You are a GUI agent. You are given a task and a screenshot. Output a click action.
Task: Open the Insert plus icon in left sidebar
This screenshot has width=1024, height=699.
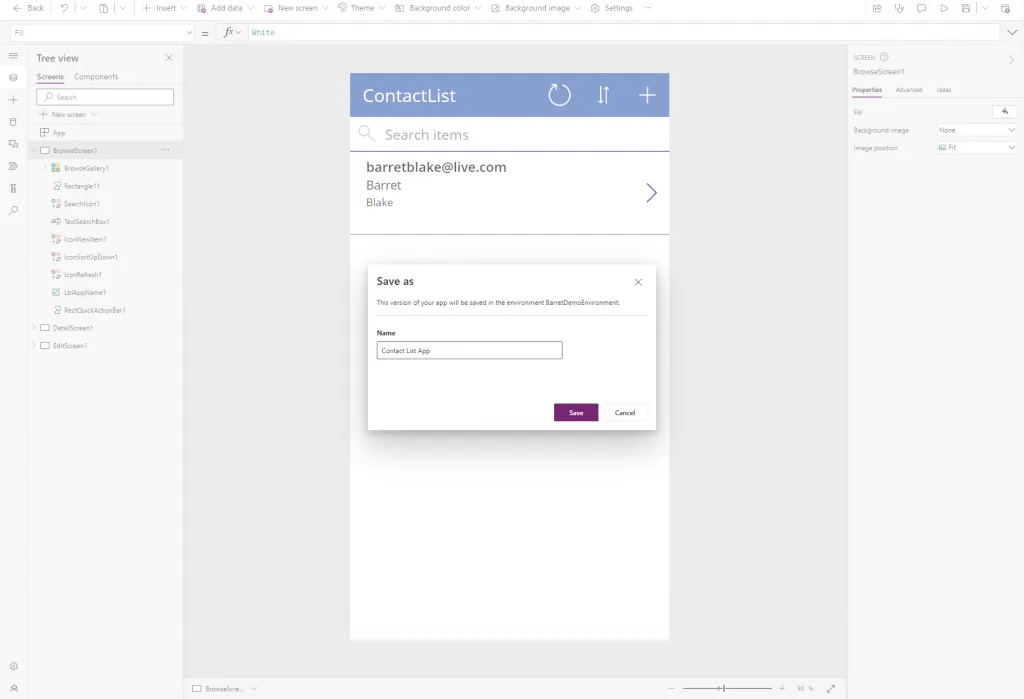pyautogui.click(x=13, y=100)
